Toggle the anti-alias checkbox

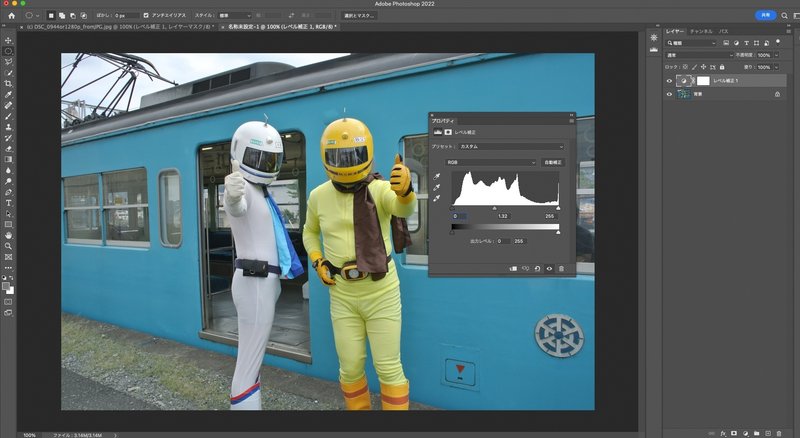point(146,16)
